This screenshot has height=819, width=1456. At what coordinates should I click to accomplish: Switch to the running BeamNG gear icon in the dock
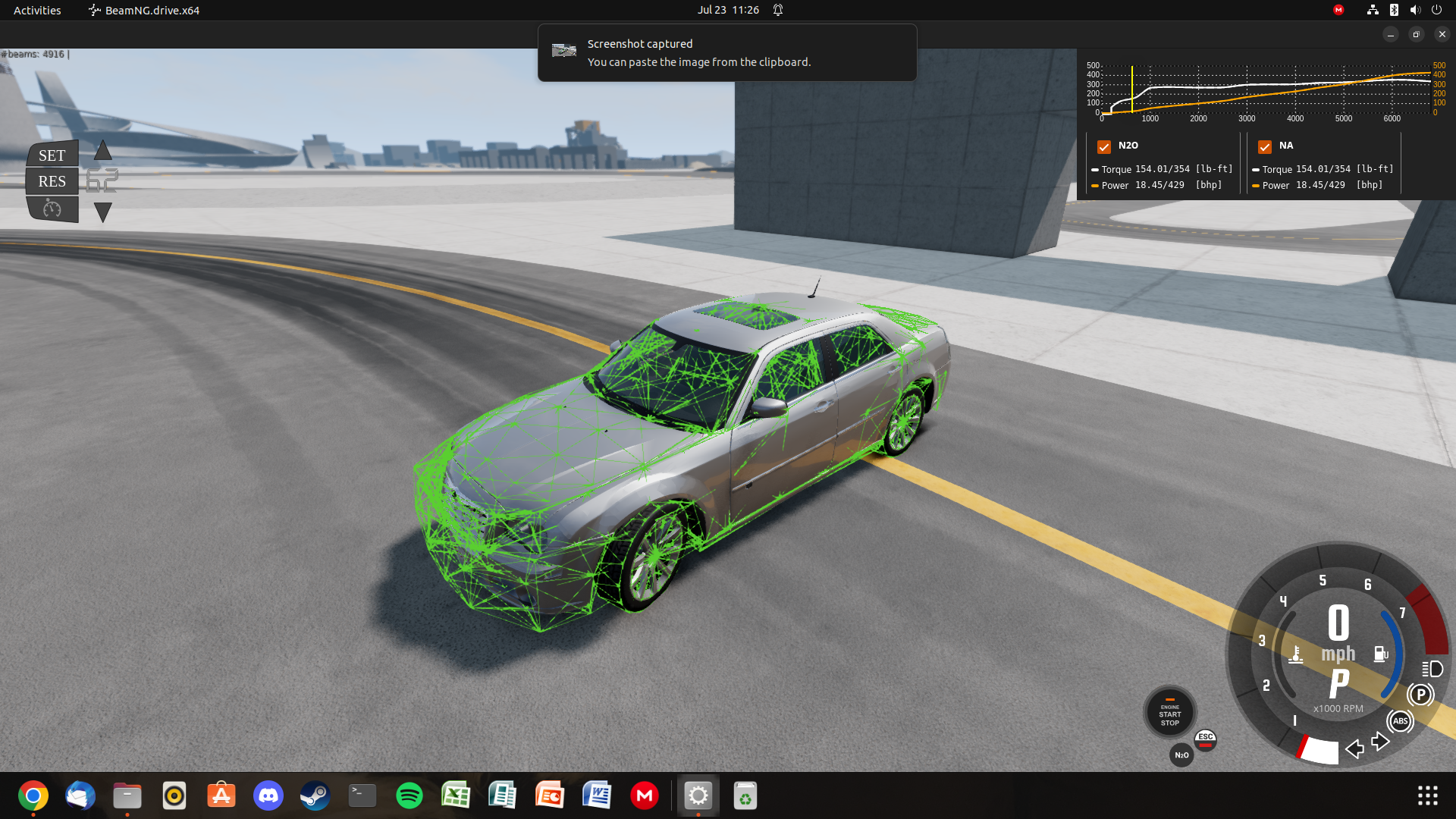tap(698, 795)
